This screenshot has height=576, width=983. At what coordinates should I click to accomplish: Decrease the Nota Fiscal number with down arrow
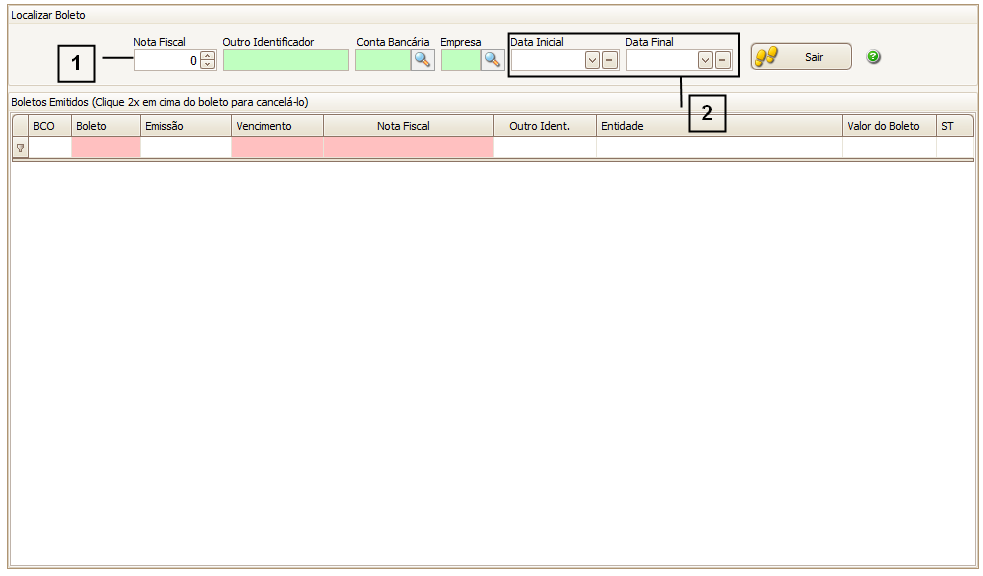point(207,64)
